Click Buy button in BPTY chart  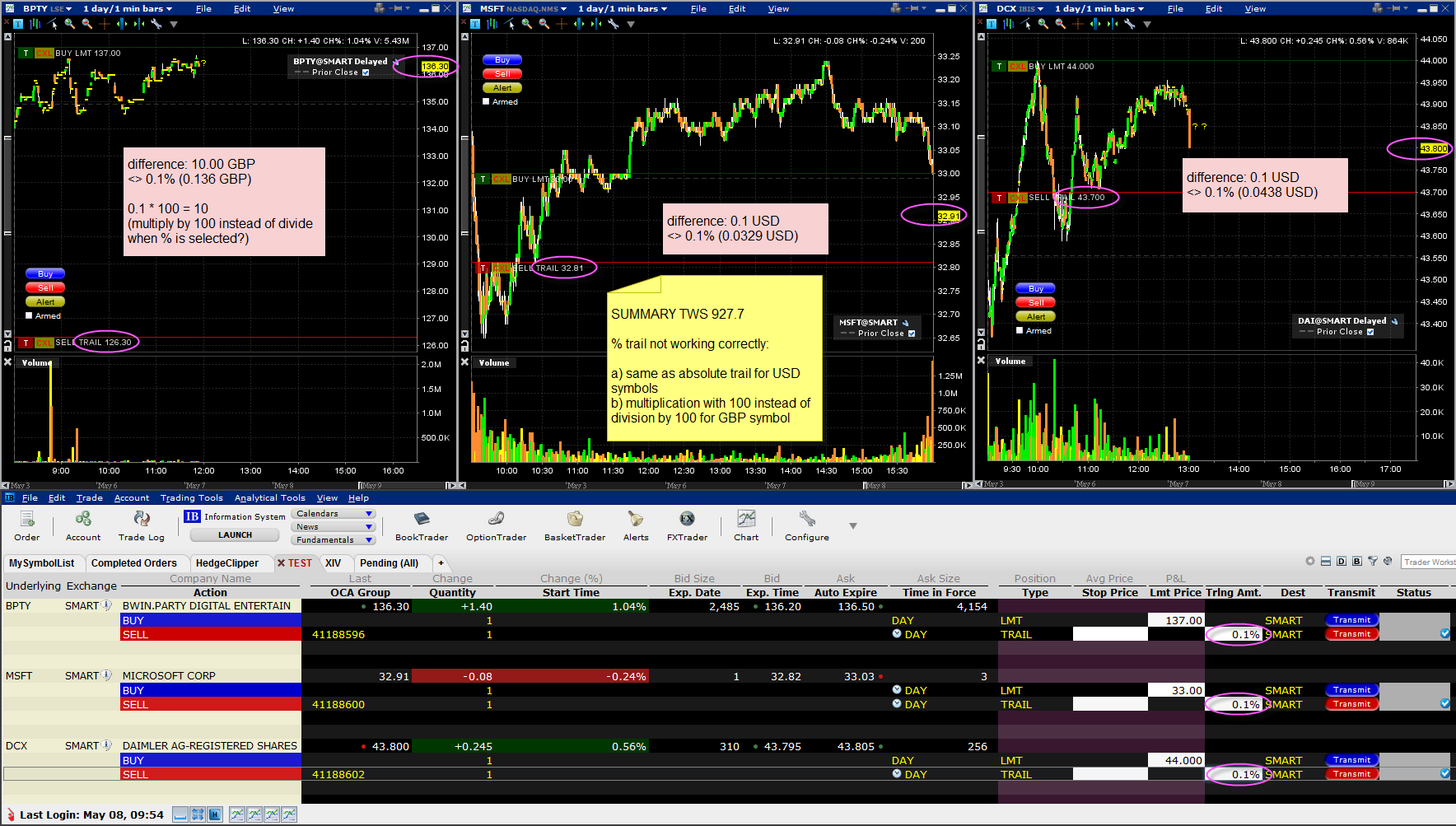click(x=45, y=274)
